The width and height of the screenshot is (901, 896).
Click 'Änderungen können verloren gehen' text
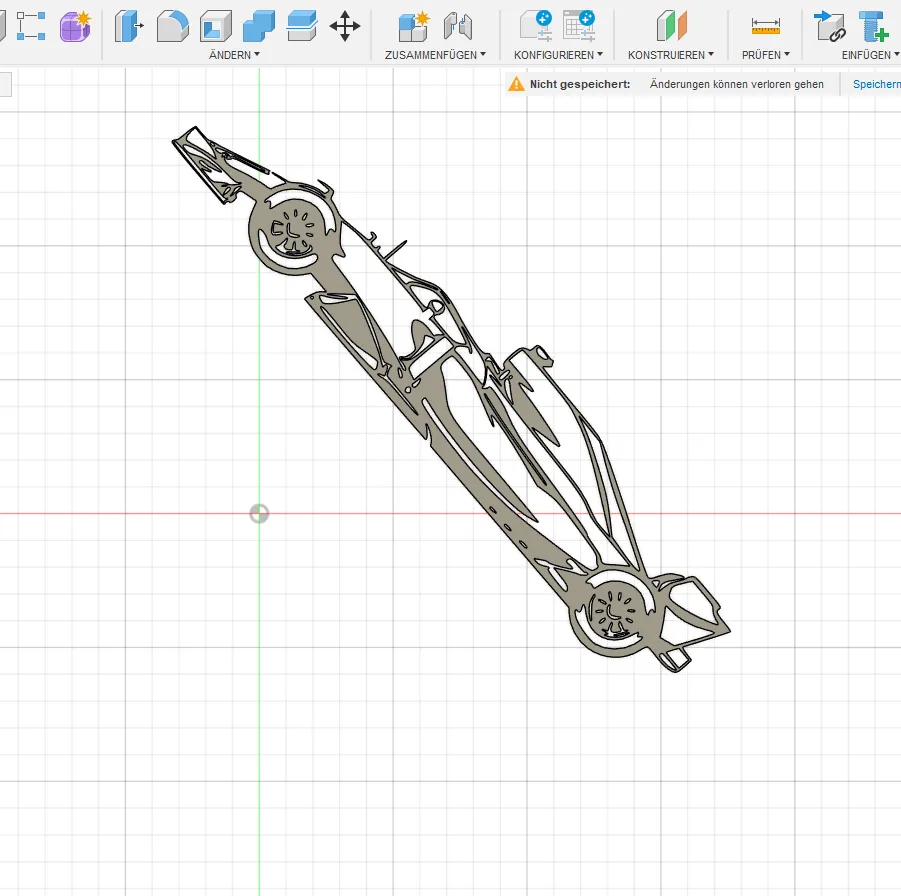(x=737, y=84)
